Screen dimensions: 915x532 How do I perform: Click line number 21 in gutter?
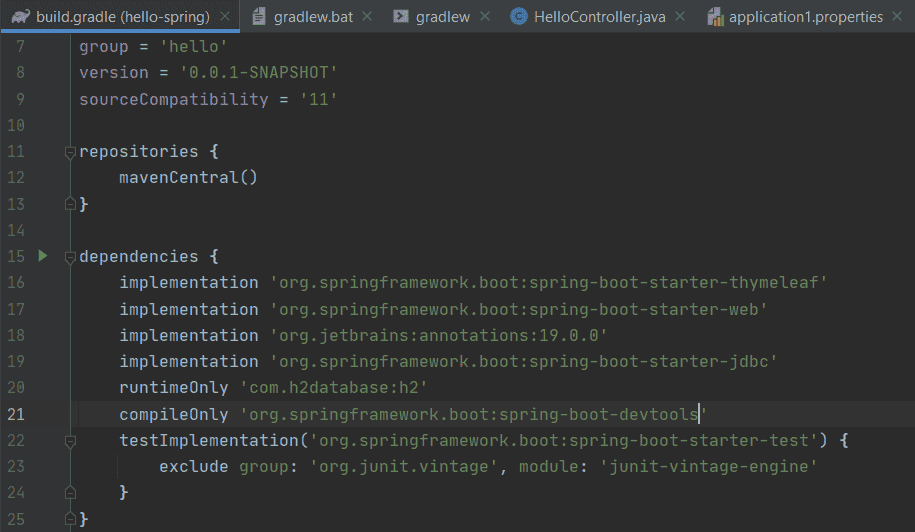[x=16, y=414]
